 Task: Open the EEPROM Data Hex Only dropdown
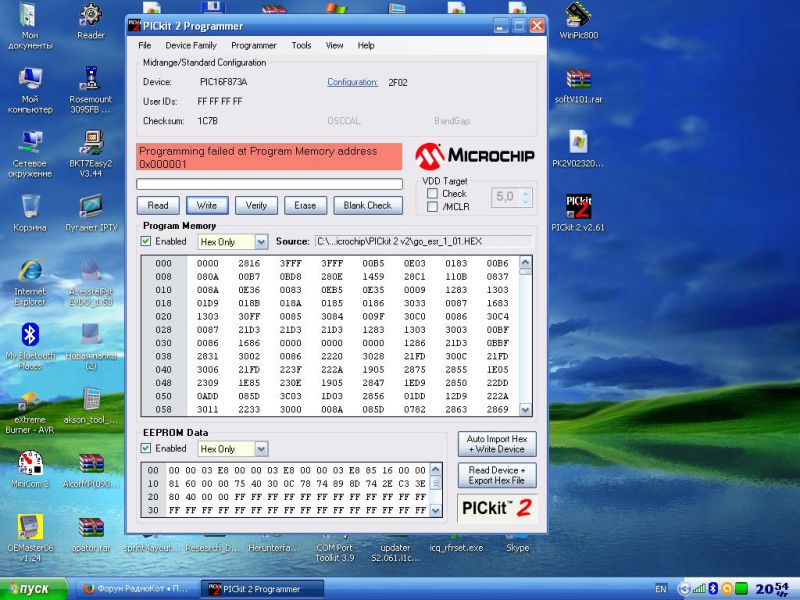tap(261, 449)
